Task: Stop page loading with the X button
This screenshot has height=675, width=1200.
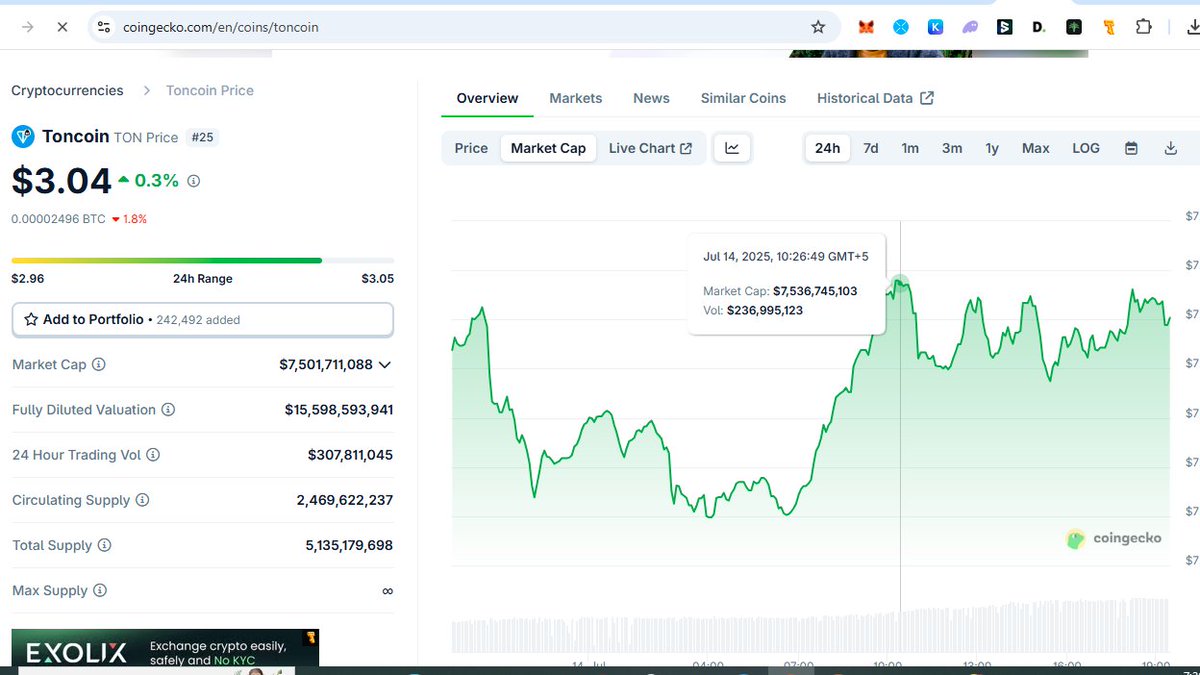Action: pos(62,27)
